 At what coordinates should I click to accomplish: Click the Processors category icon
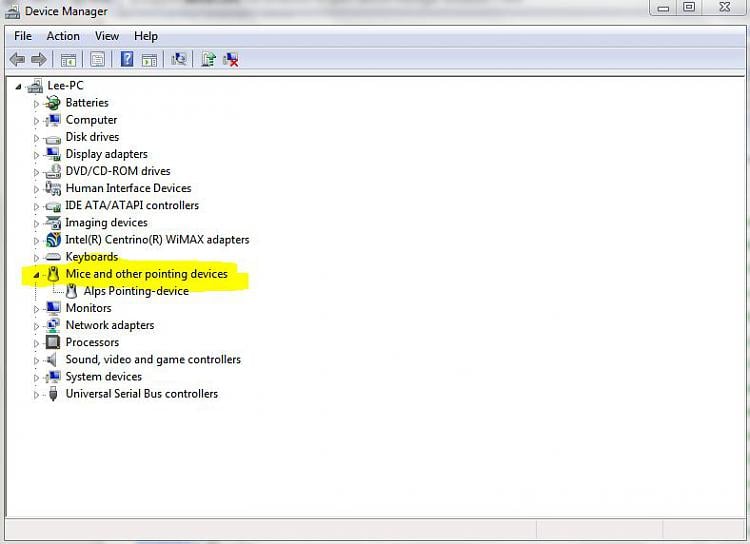pyautogui.click(x=53, y=343)
